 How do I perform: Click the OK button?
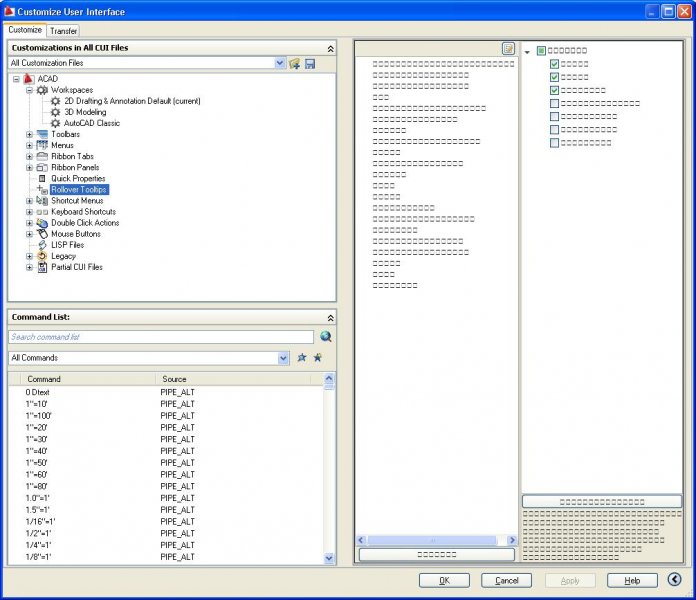tap(444, 580)
